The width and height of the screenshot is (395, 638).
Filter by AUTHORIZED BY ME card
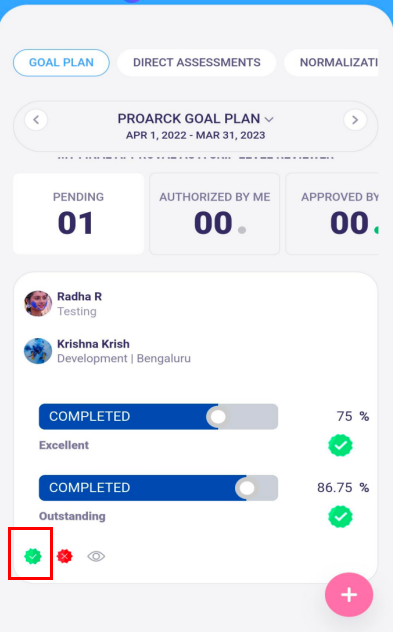pos(215,214)
